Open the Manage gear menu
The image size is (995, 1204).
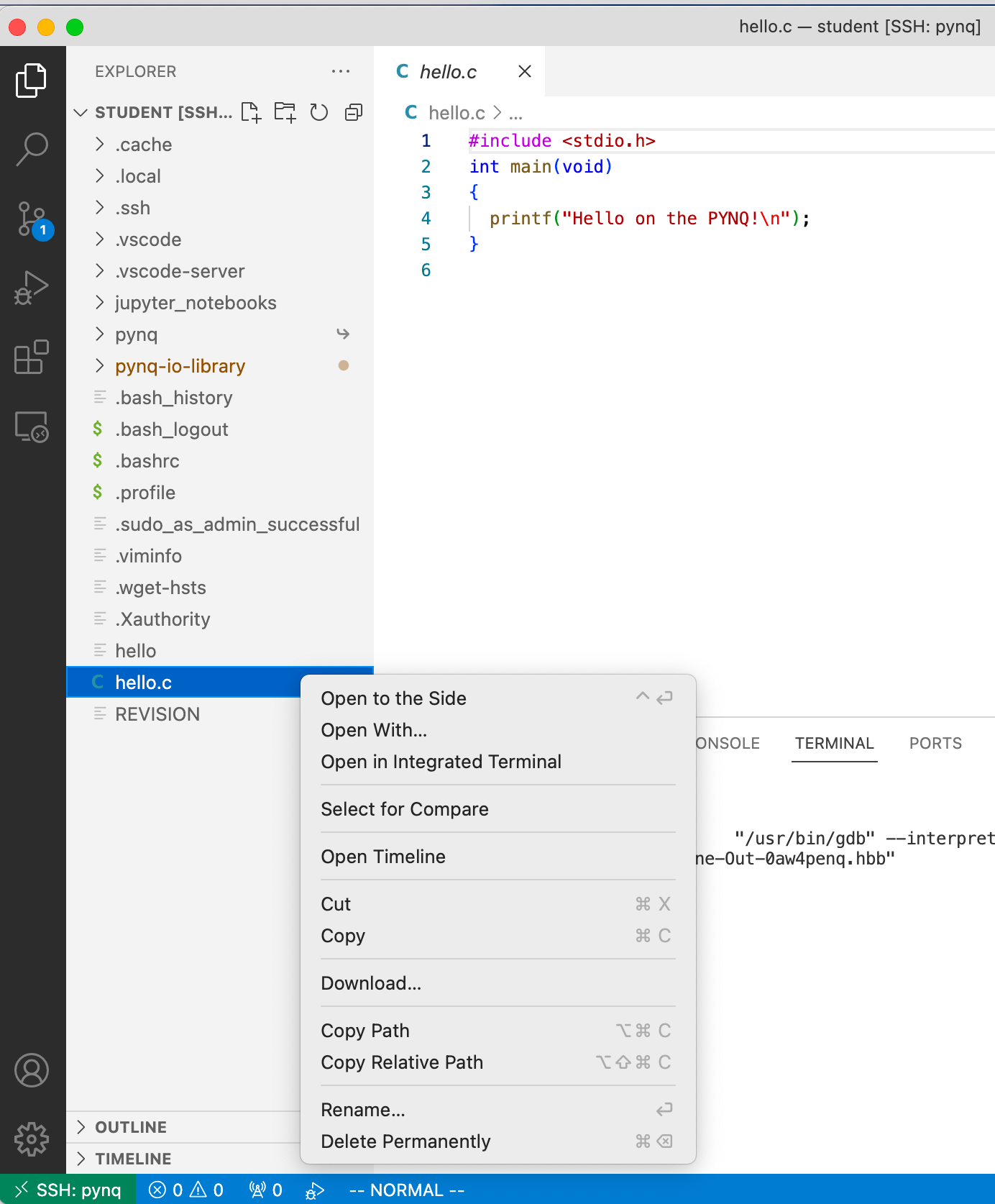click(x=32, y=1139)
